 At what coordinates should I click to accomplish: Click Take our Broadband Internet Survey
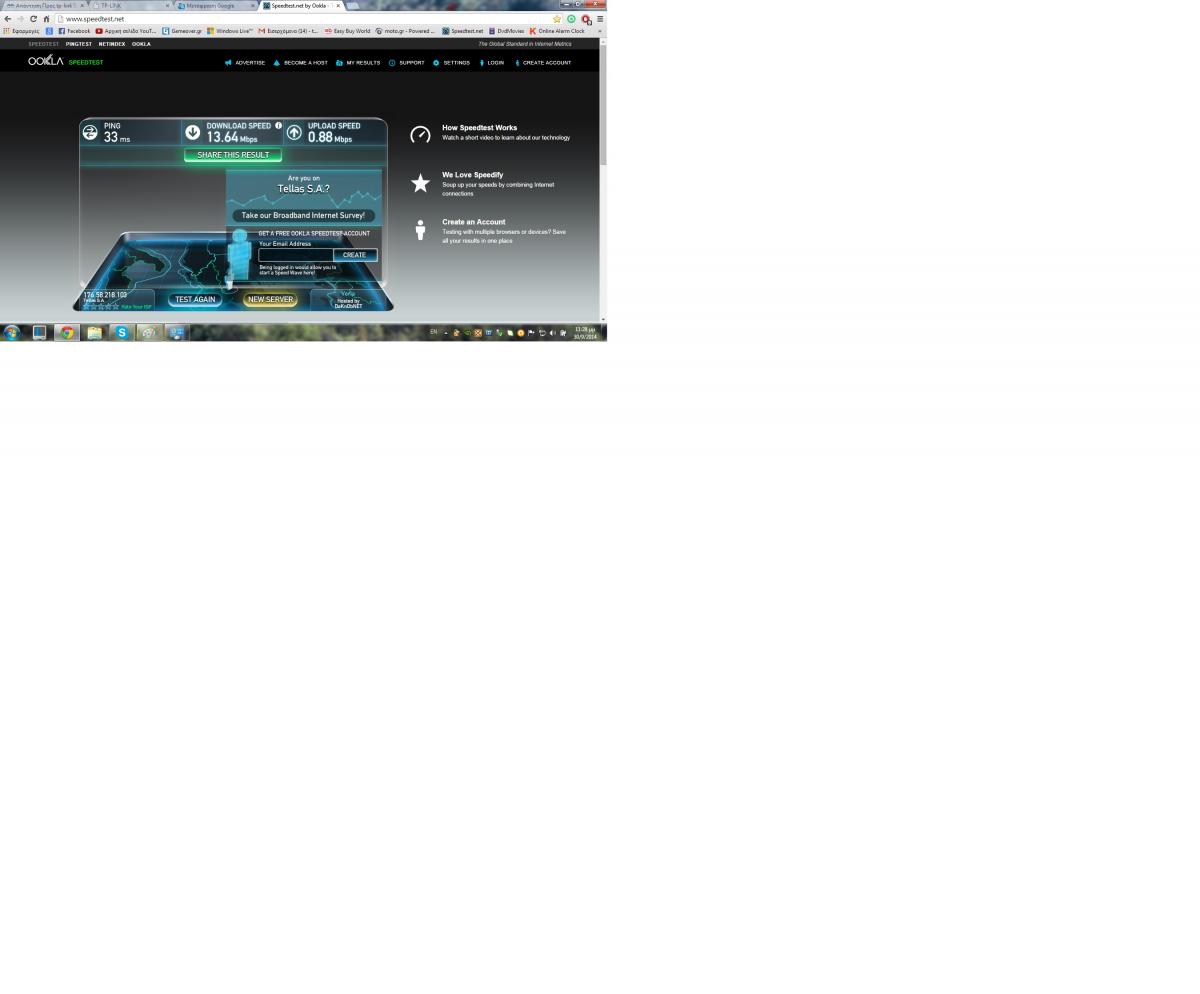click(x=303, y=215)
